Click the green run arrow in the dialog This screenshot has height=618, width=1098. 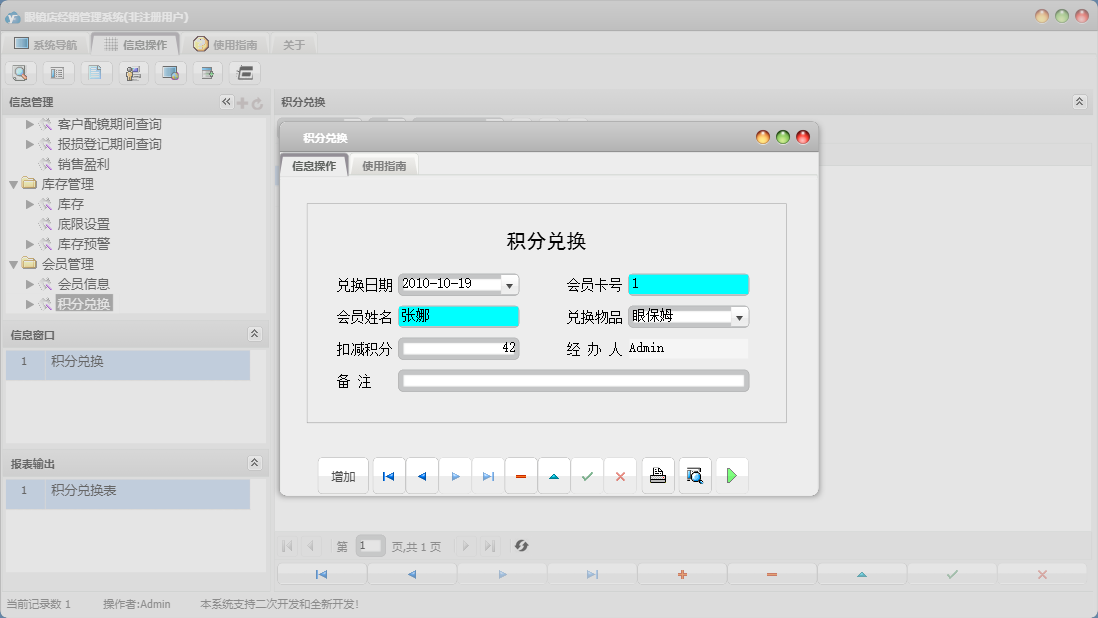pyautogui.click(x=732, y=475)
